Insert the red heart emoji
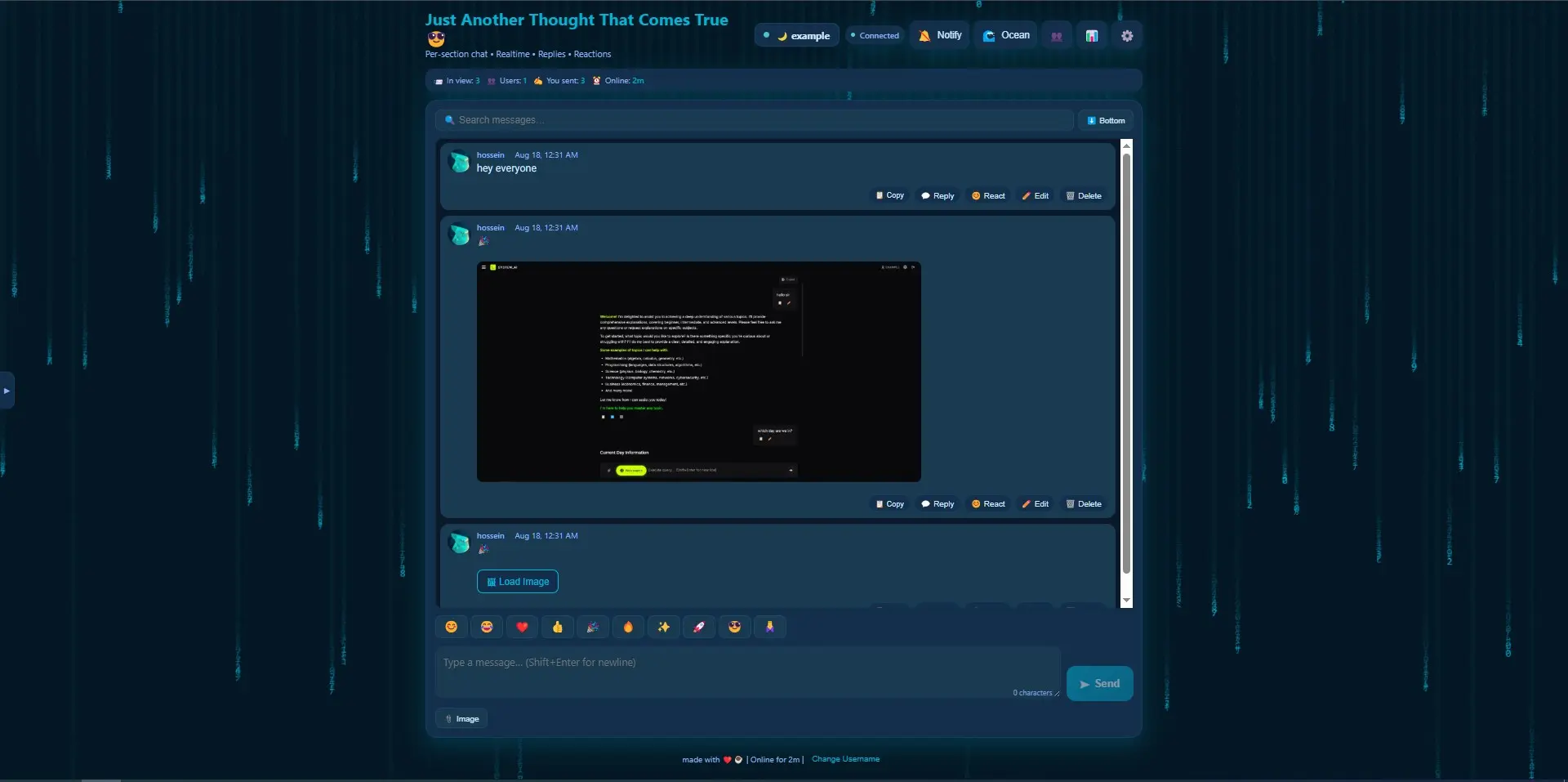The height and width of the screenshot is (782, 1568). pyautogui.click(x=522, y=627)
